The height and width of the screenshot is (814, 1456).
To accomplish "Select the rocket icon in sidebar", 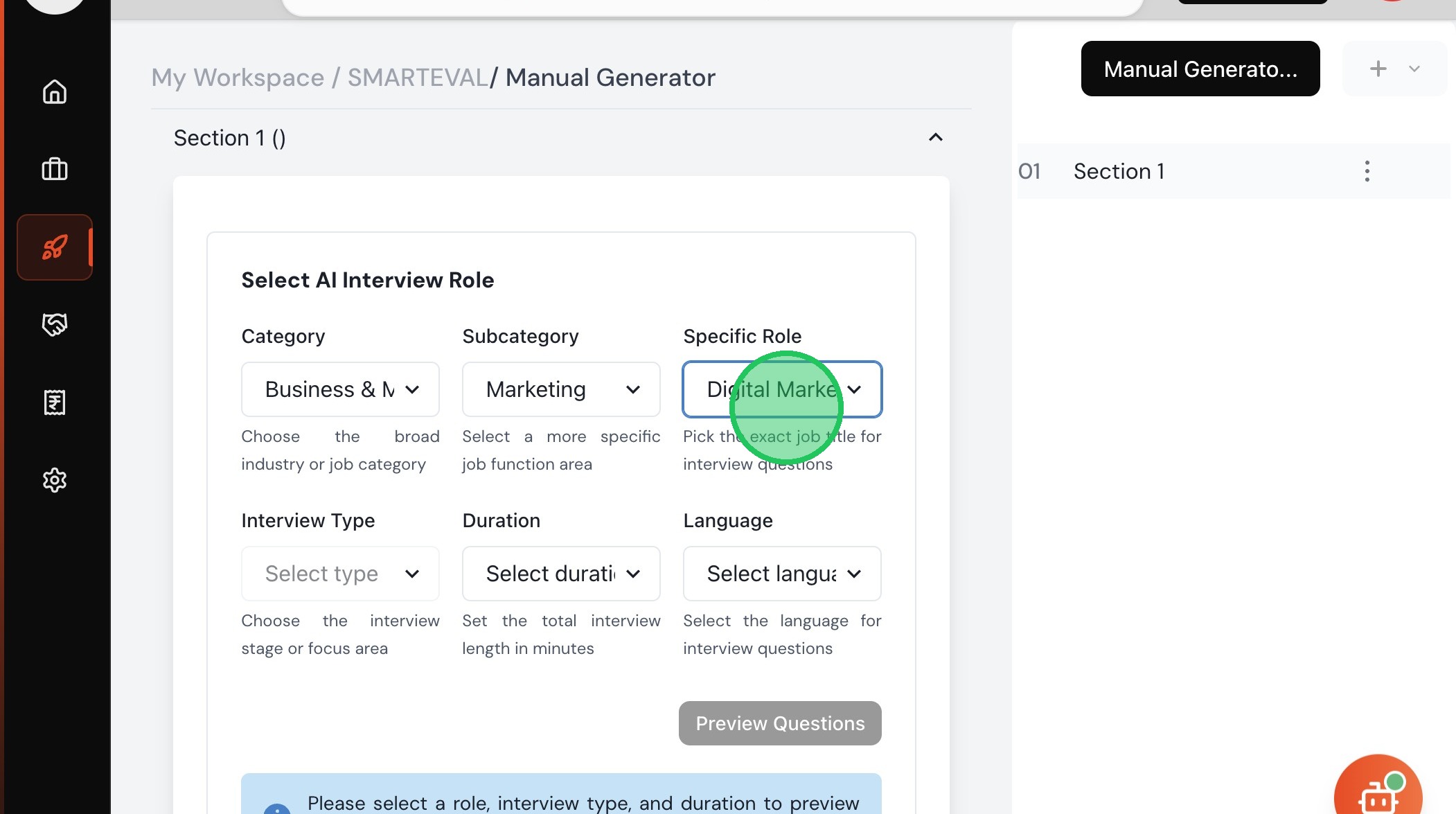I will 55,247.
